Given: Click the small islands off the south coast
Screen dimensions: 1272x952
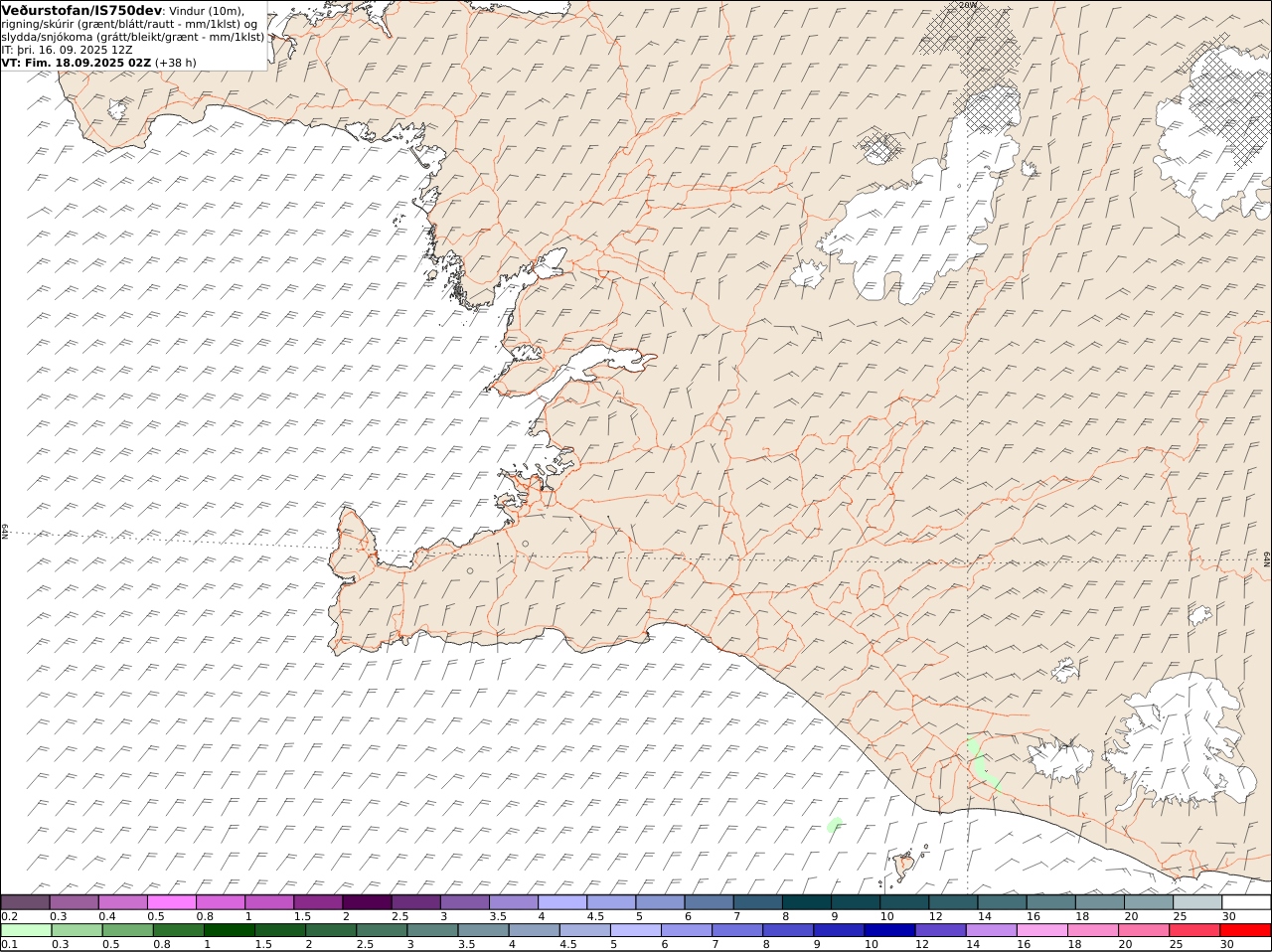Looking at the screenshot, I should 904,865.
